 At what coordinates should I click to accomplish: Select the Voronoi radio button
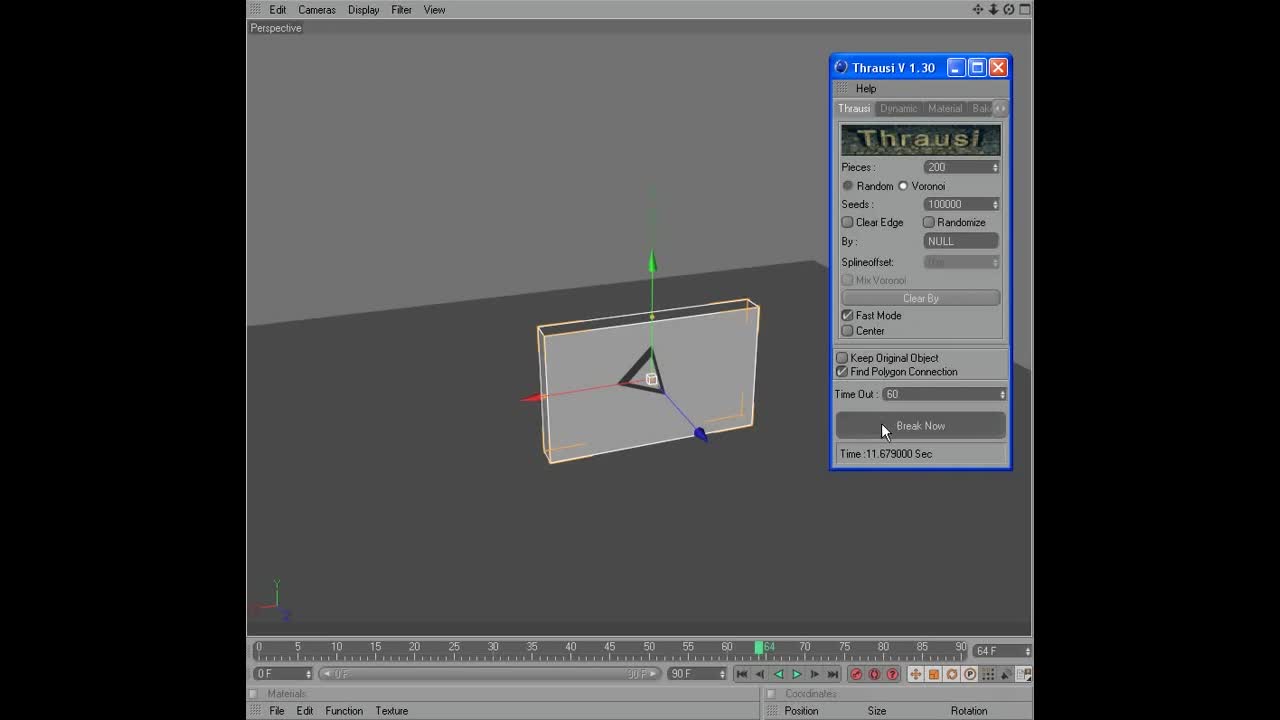coord(903,186)
